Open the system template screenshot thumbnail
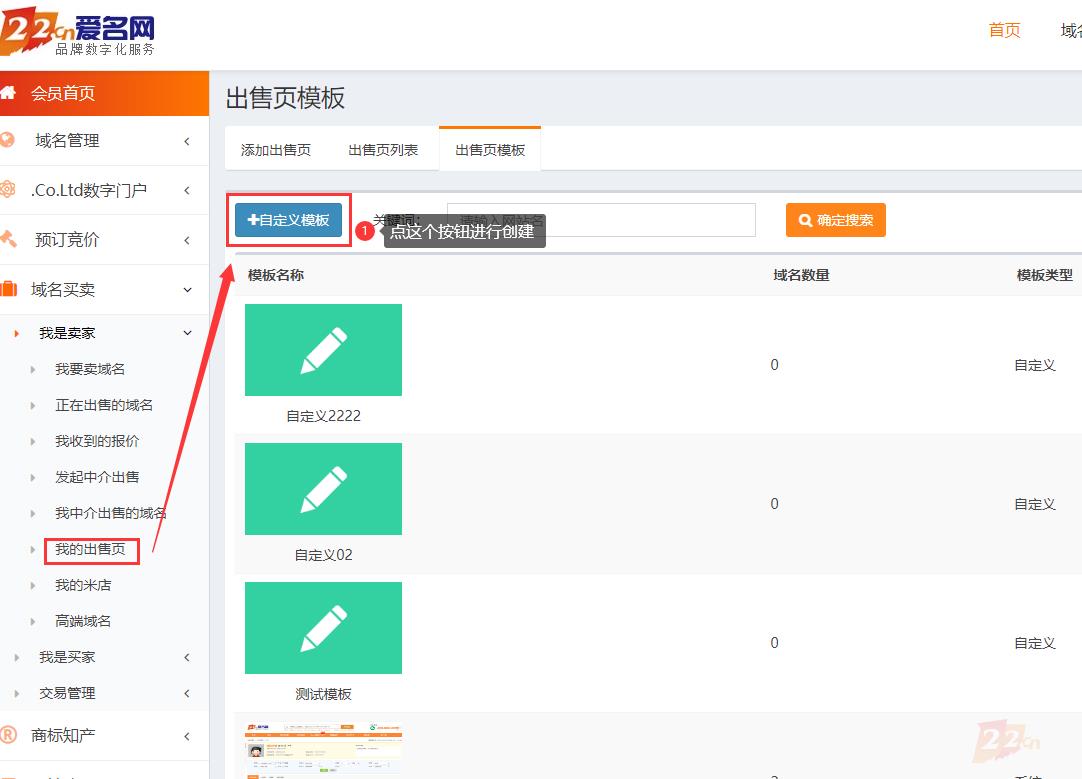 tap(323, 750)
